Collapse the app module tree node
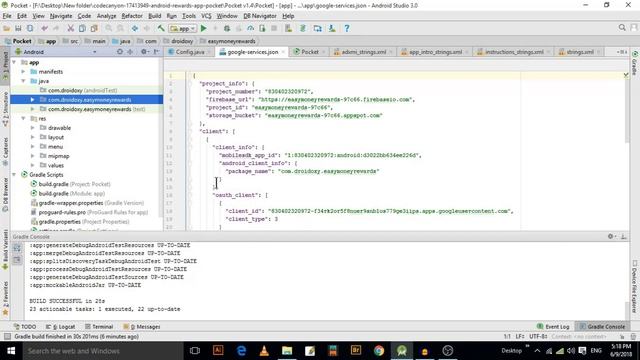640x360 pixels. pyautogui.click(x=15, y=62)
